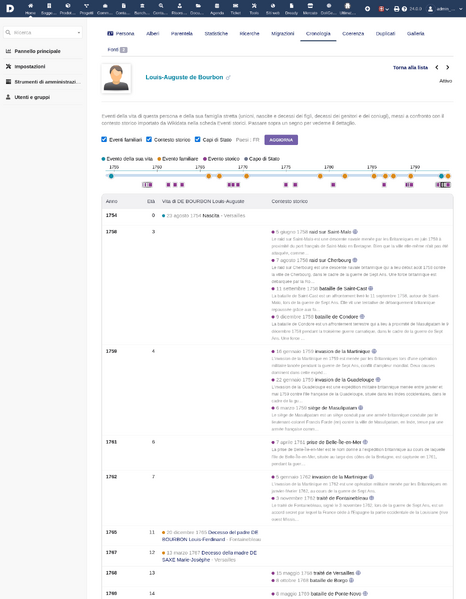Image resolution: width=466 pixels, height=599 pixels.
Task: Click the Dolibarr D logo
Action: 10,8
